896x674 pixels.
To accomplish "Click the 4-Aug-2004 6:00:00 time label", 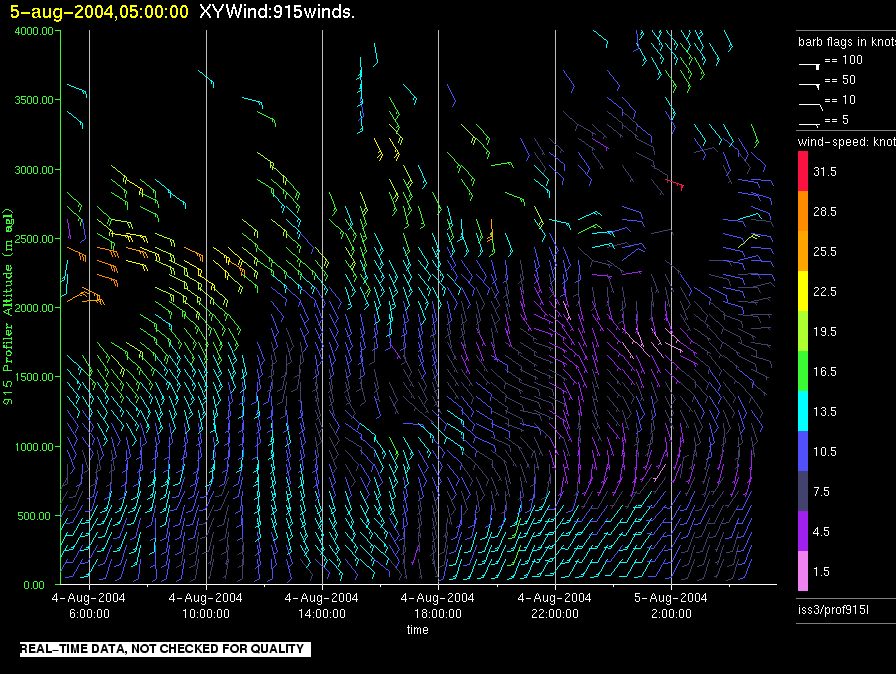I will pos(89,605).
